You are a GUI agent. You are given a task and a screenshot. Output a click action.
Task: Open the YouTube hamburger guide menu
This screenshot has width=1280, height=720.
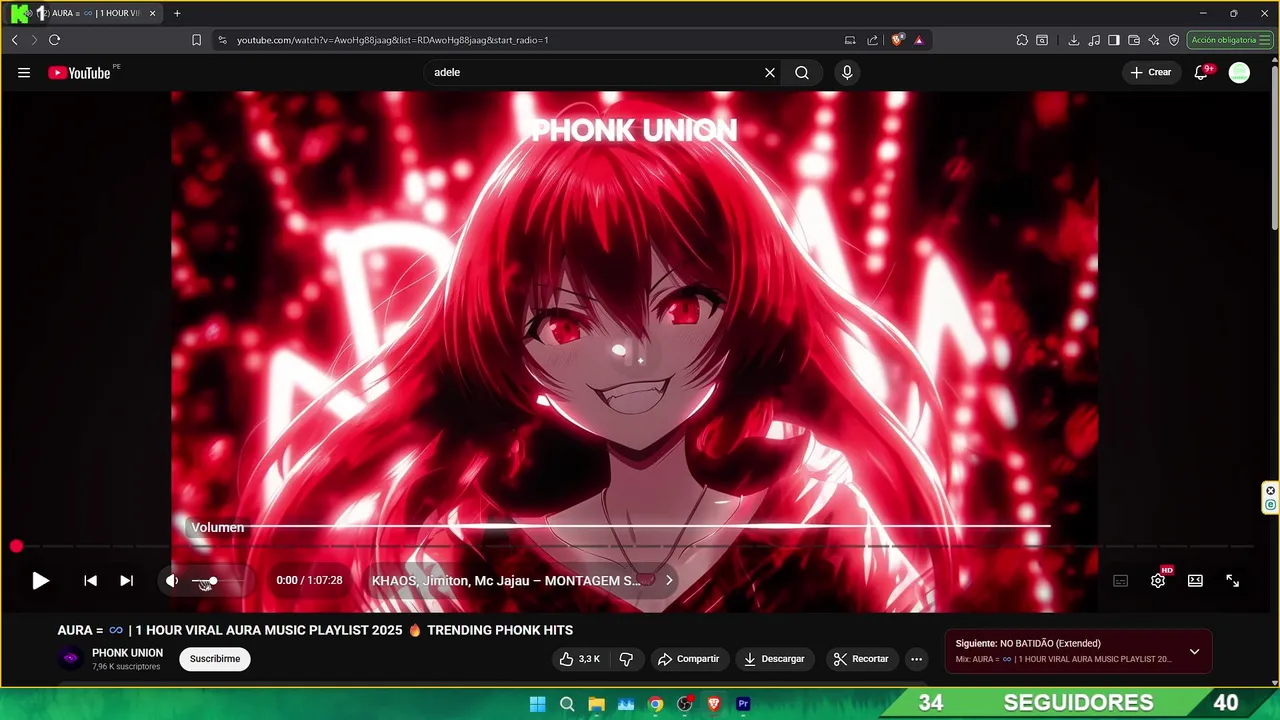(24, 72)
